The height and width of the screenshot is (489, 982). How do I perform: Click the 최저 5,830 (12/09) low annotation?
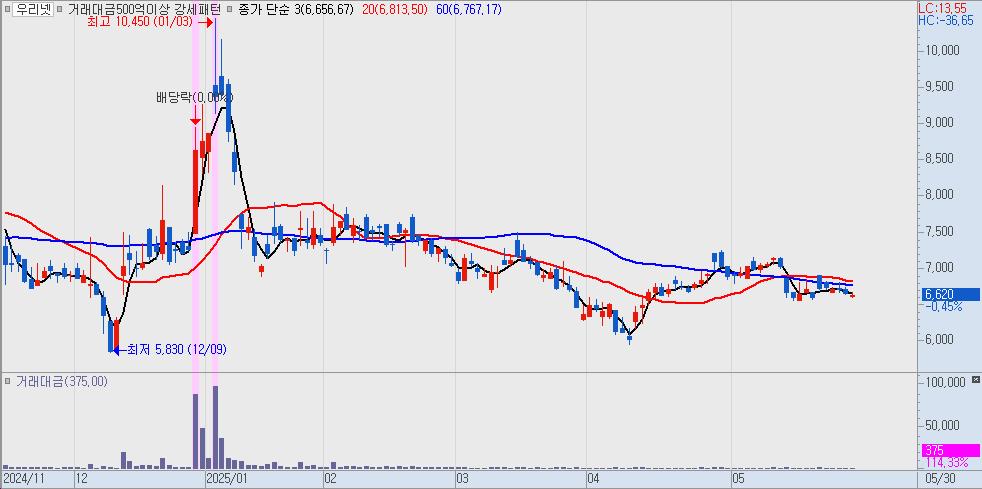177,349
